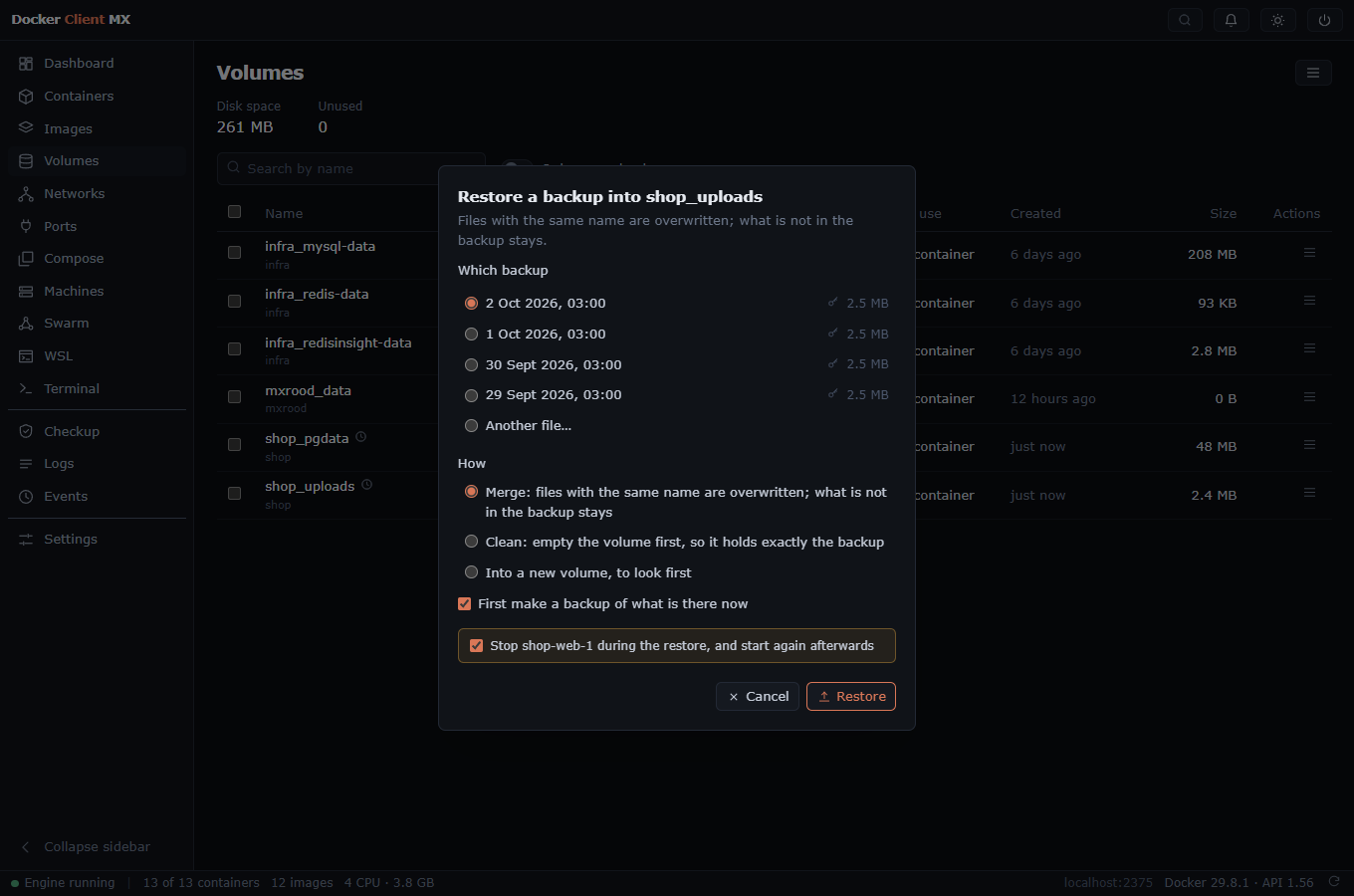Tick the infra_redis-data row checkbox
Image resolution: width=1354 pixels, height=896 pixels.
tap(234, 301)
